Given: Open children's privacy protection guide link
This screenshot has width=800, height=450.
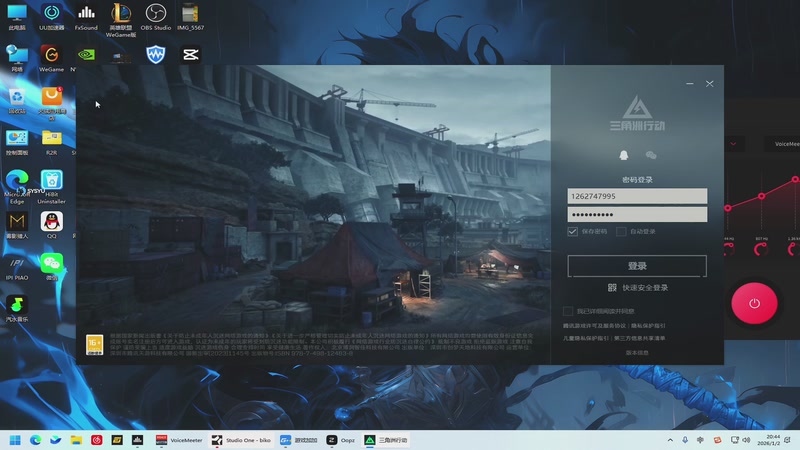Looking at the screenshot, I should [x=586, y=338].
